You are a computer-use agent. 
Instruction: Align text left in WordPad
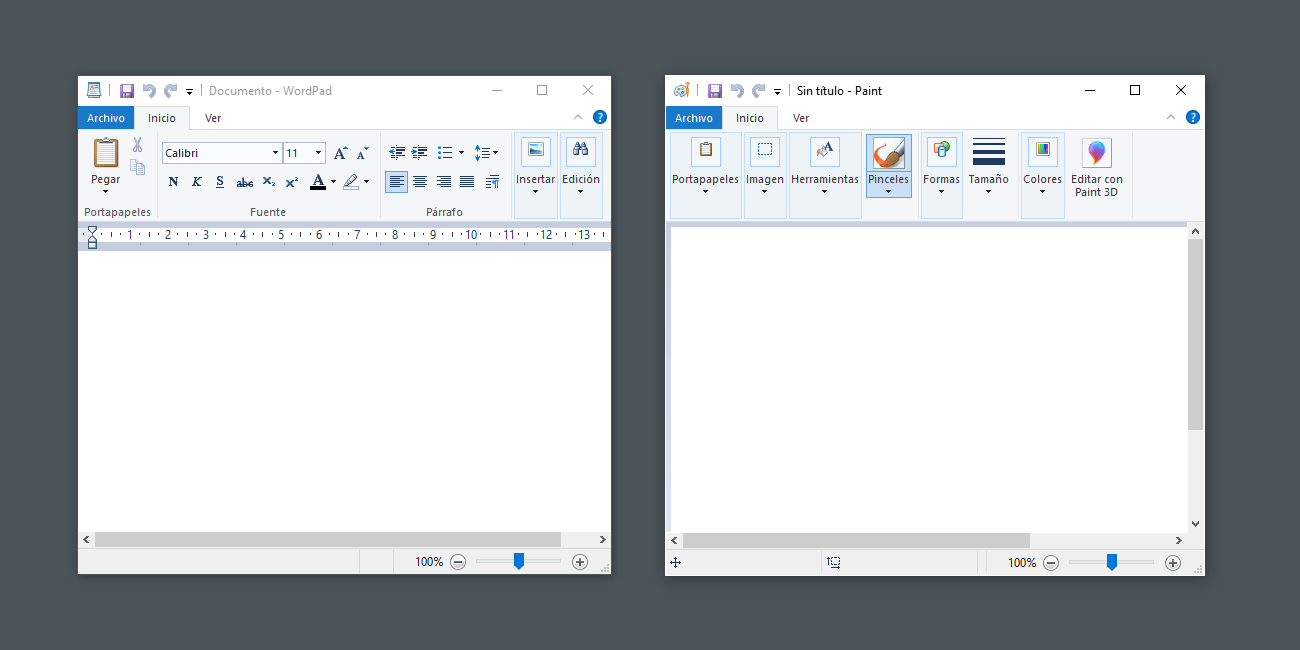click(x=397, y=182)
